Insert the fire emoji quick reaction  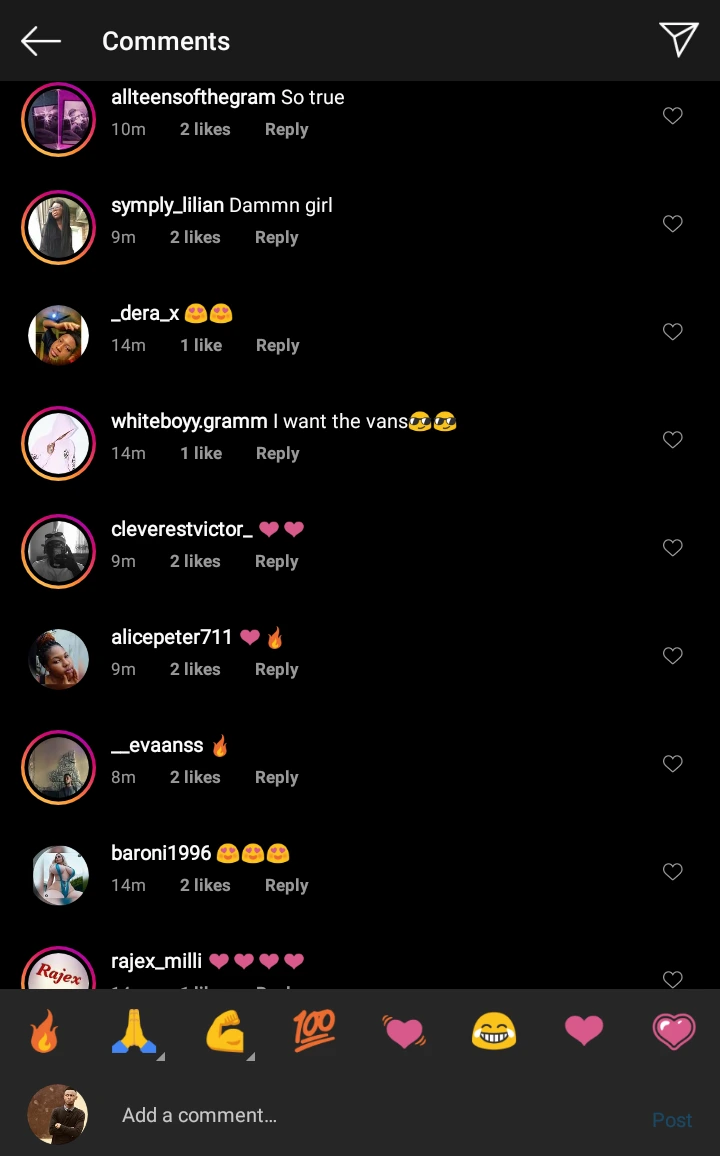[x=44, y=1031]
